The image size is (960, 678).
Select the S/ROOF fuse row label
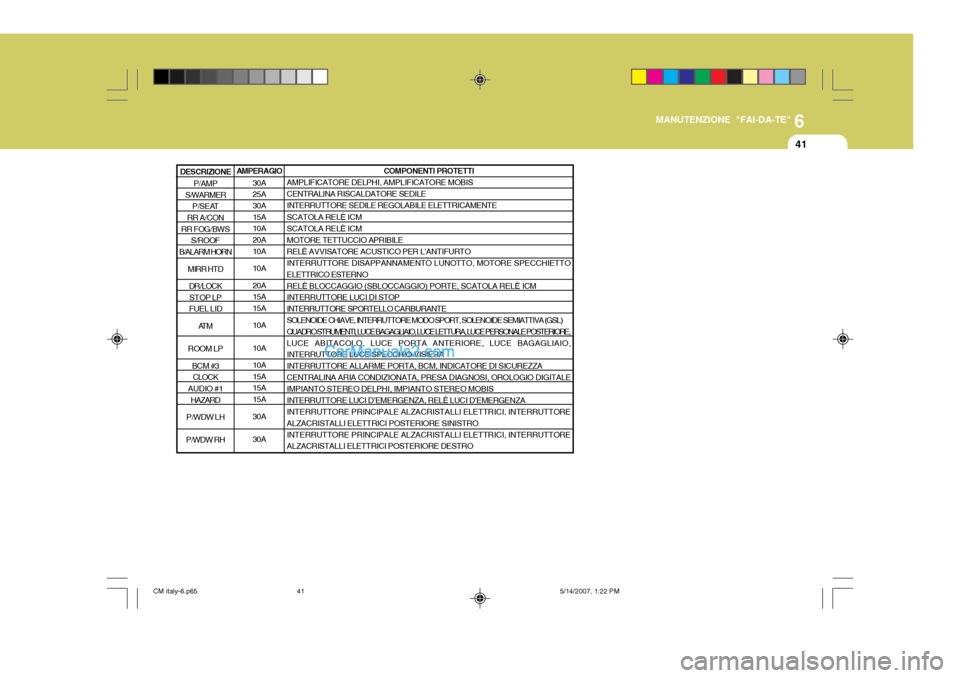[x=205, y=241]
